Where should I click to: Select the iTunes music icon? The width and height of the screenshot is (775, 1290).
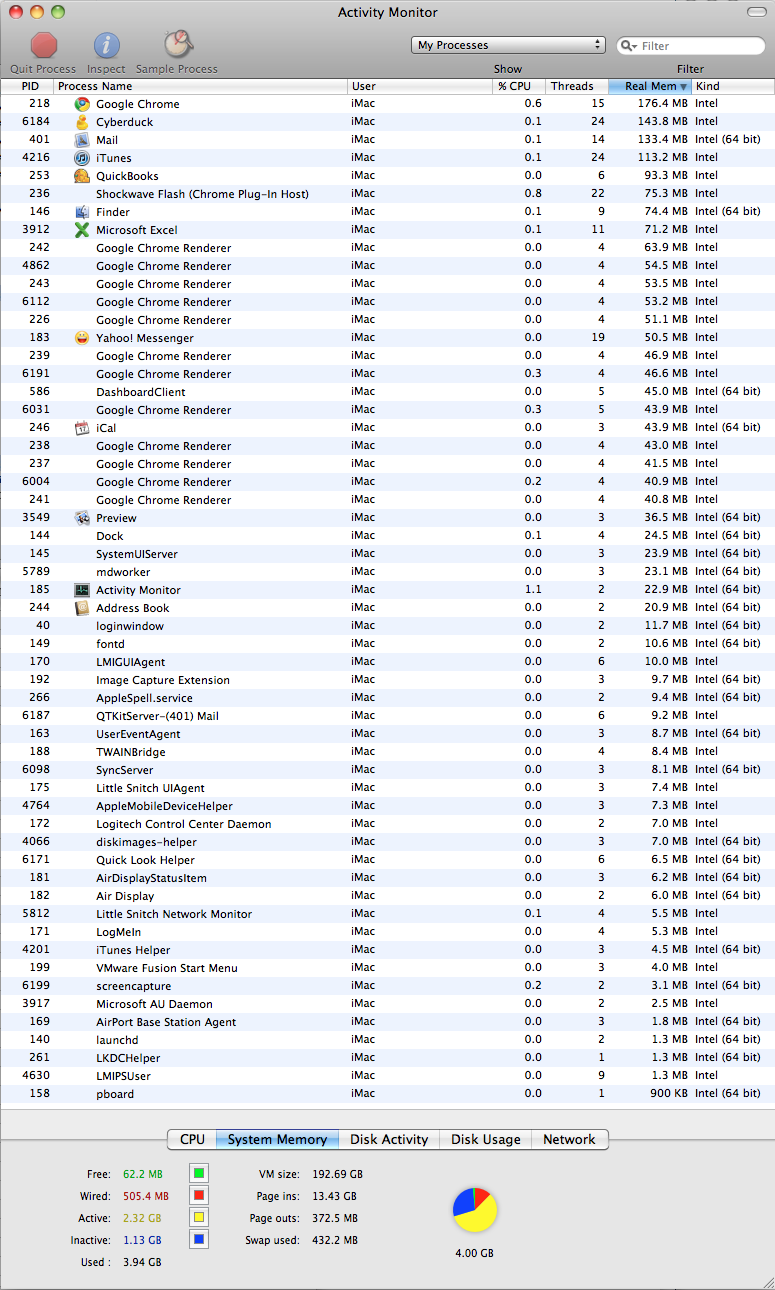tap(82, 158)
